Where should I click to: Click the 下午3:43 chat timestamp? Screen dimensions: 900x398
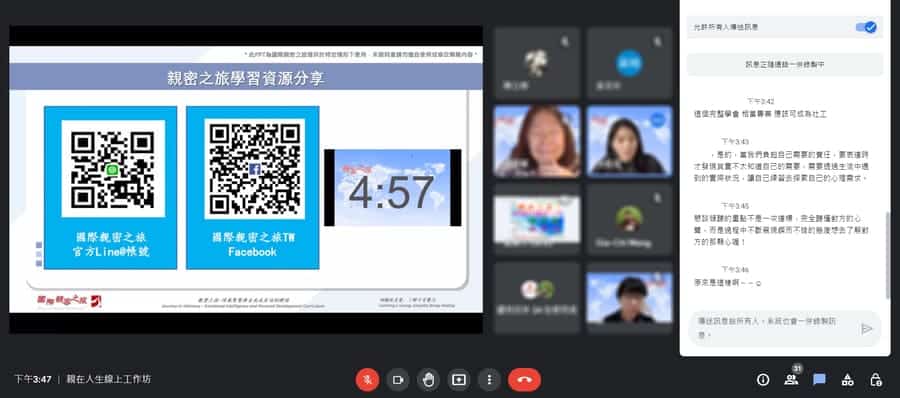tap(735, 141)
